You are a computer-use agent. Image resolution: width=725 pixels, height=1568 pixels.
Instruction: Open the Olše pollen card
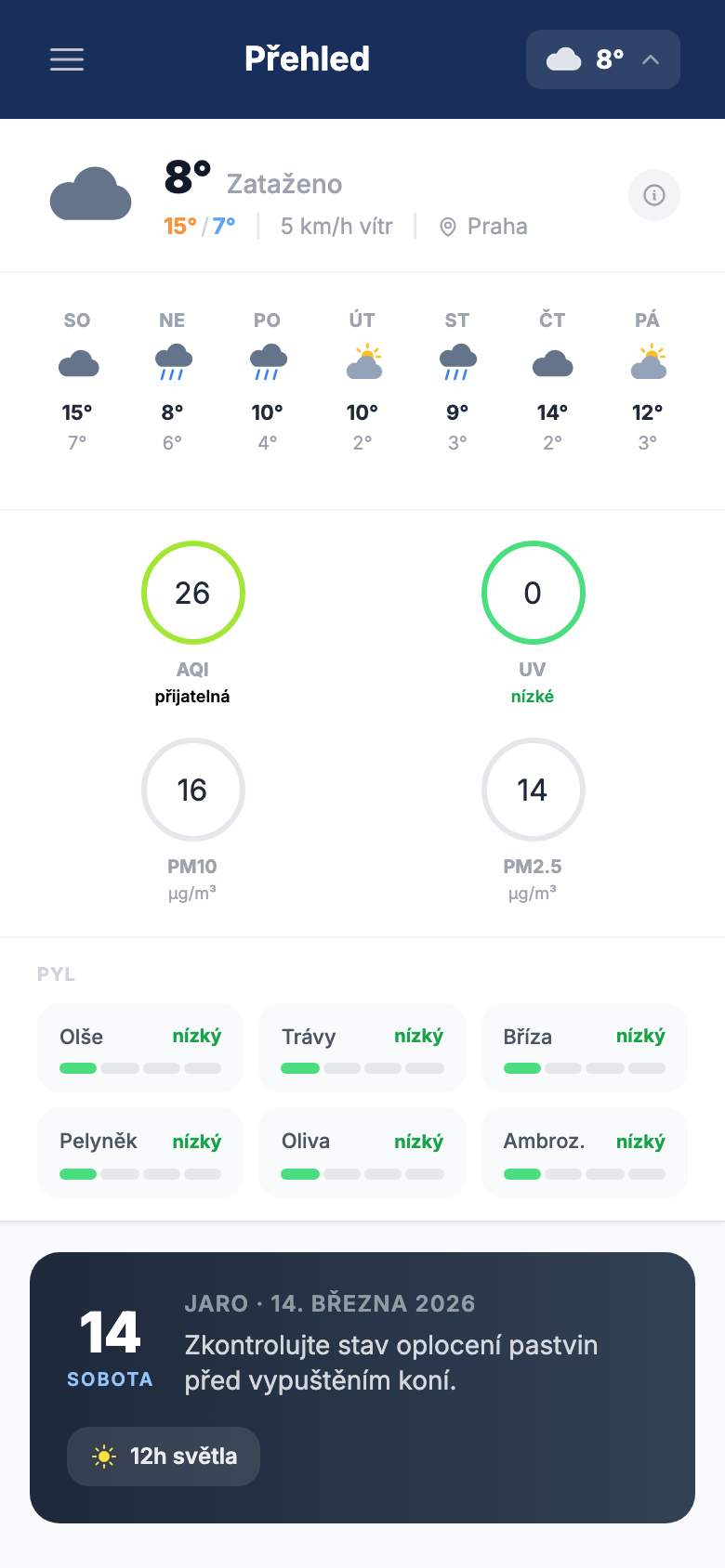(139, 1048)
